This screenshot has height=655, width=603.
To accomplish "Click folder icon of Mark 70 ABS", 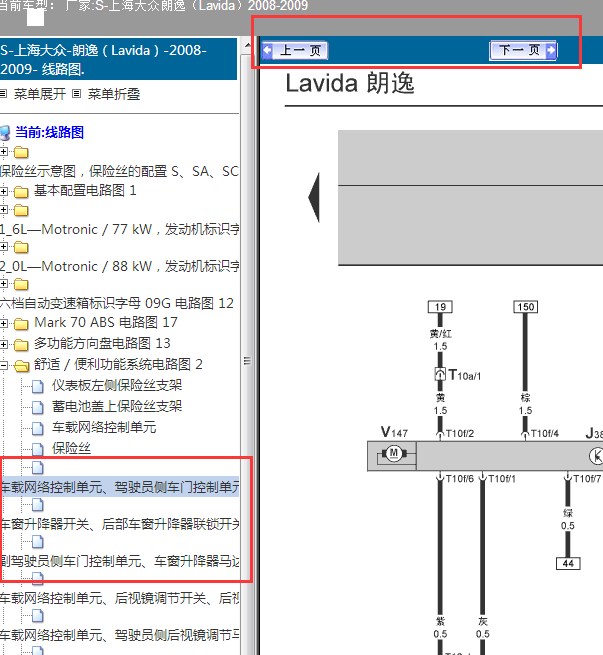I will [21, 324].
